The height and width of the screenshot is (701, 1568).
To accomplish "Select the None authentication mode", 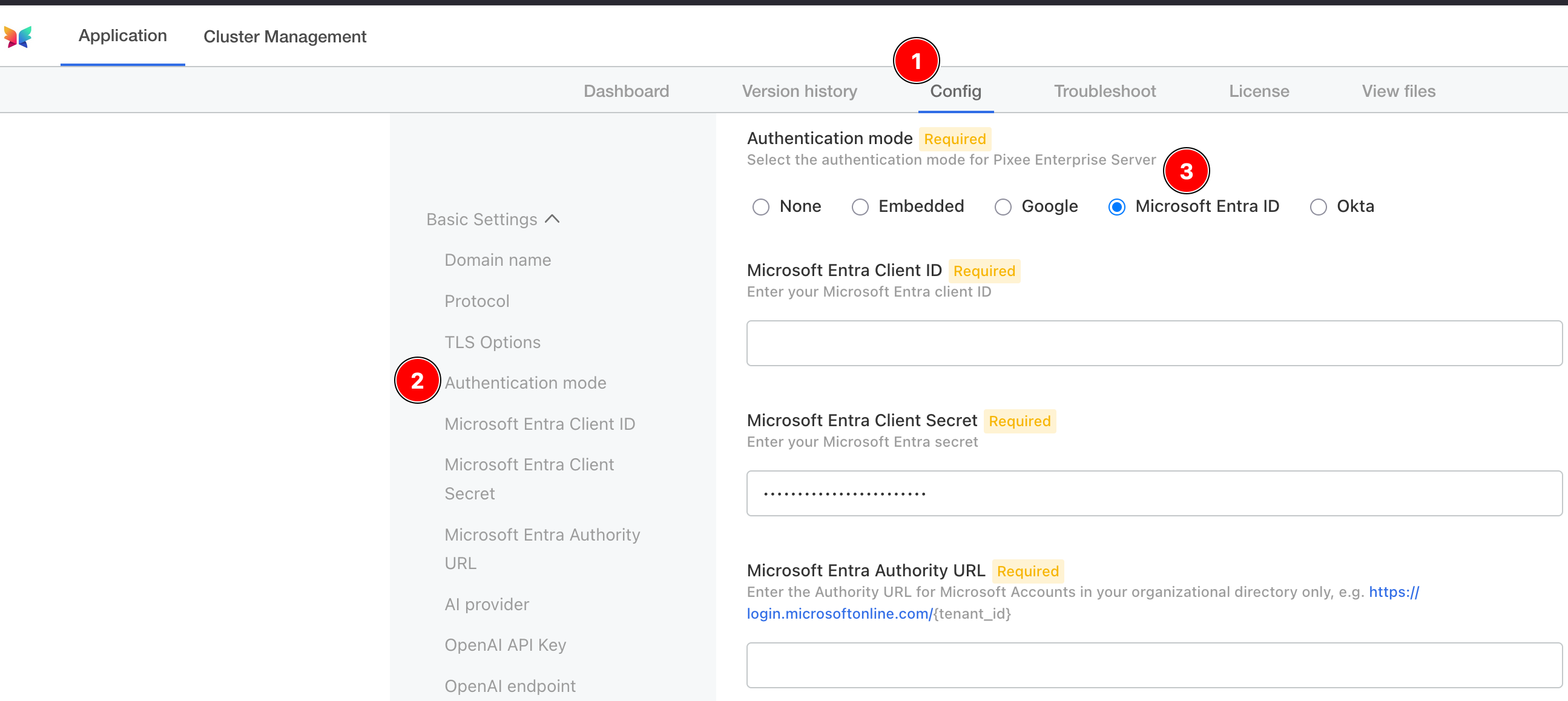I will pyautogui.click(x=761, y=207).
